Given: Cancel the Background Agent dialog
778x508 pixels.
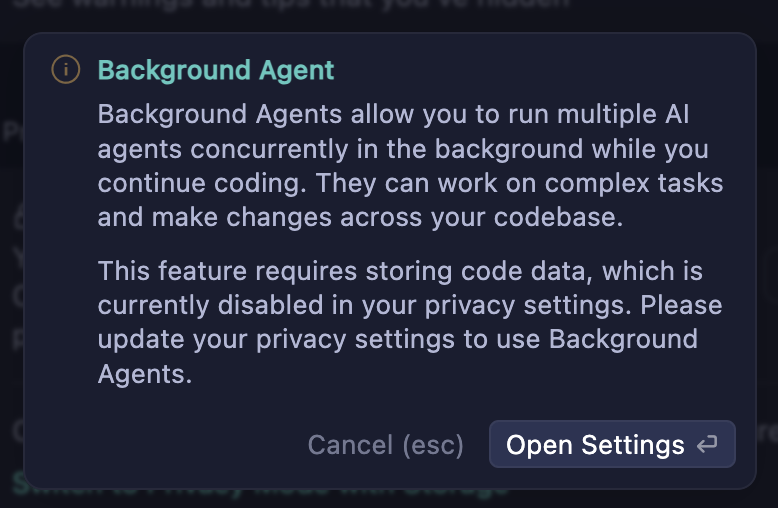Looking at the screenshot, I should coord(385,444).
